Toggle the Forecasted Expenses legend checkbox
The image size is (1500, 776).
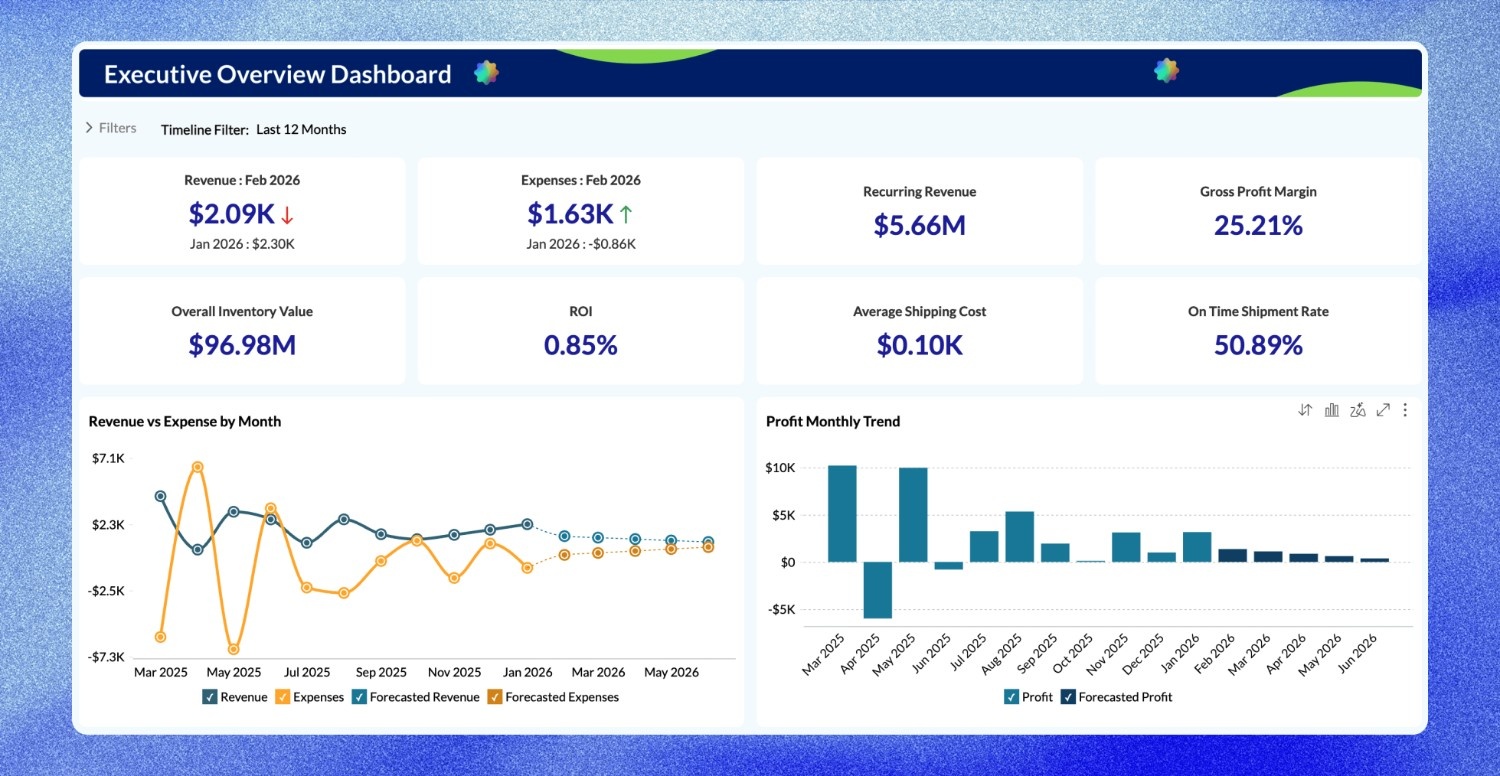(494, 697)
